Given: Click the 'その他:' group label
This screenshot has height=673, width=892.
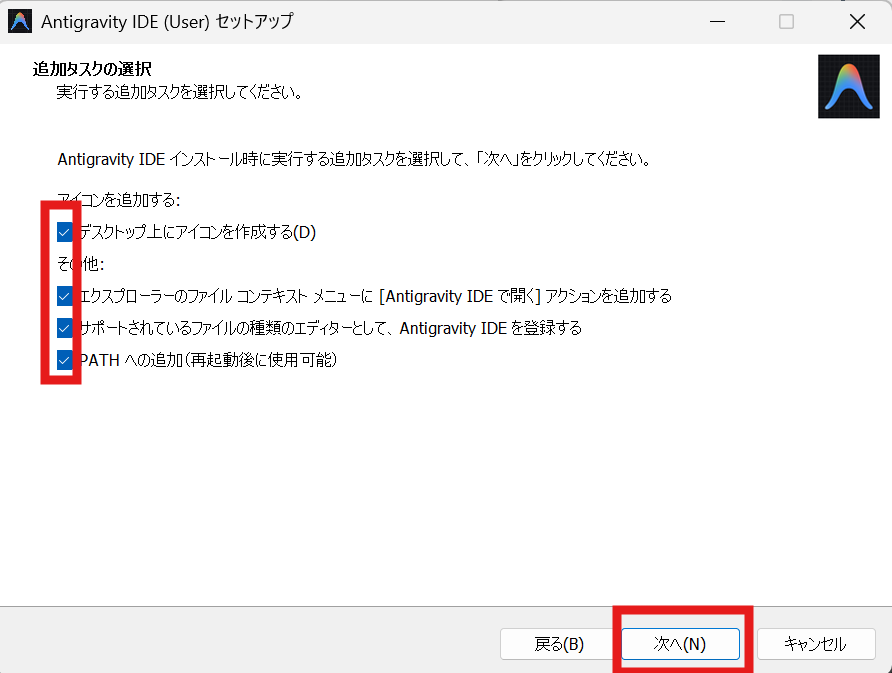Looking at the screenshot, I should coord(81,264).
